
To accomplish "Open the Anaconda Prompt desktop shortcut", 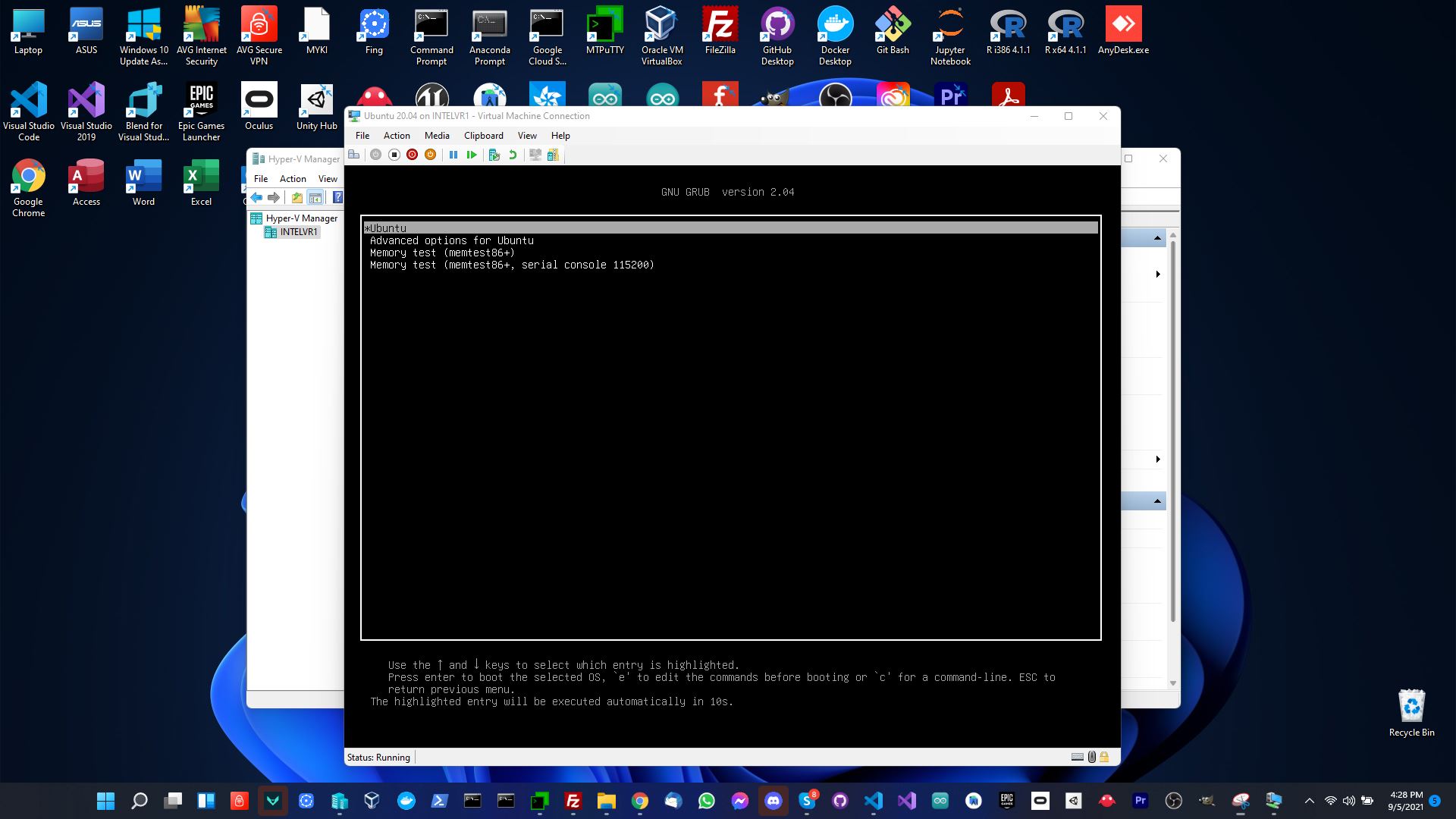I will click(x=489, y=36).
